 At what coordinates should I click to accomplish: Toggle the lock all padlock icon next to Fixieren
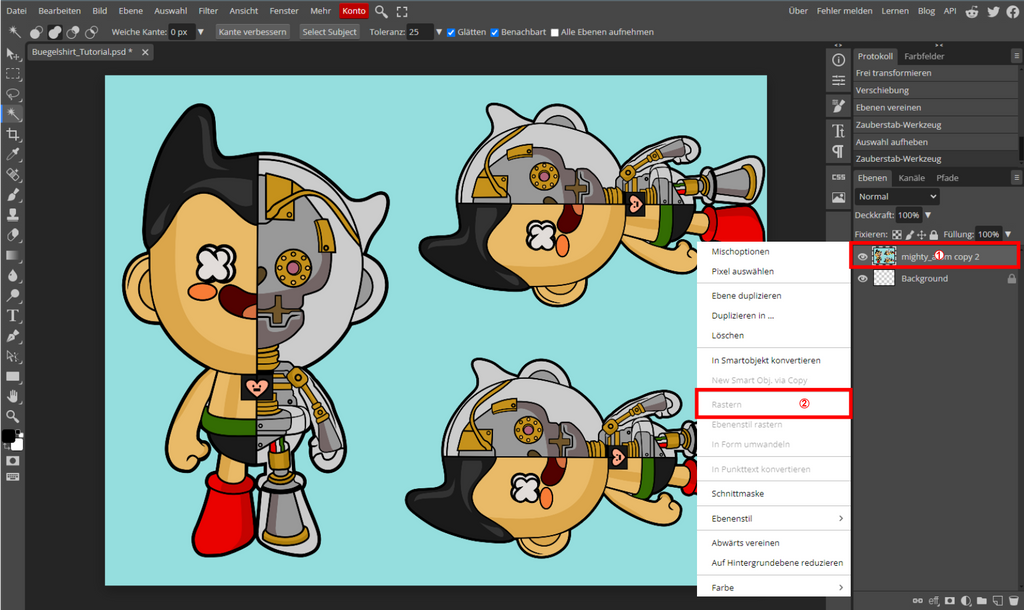[934, 234]
